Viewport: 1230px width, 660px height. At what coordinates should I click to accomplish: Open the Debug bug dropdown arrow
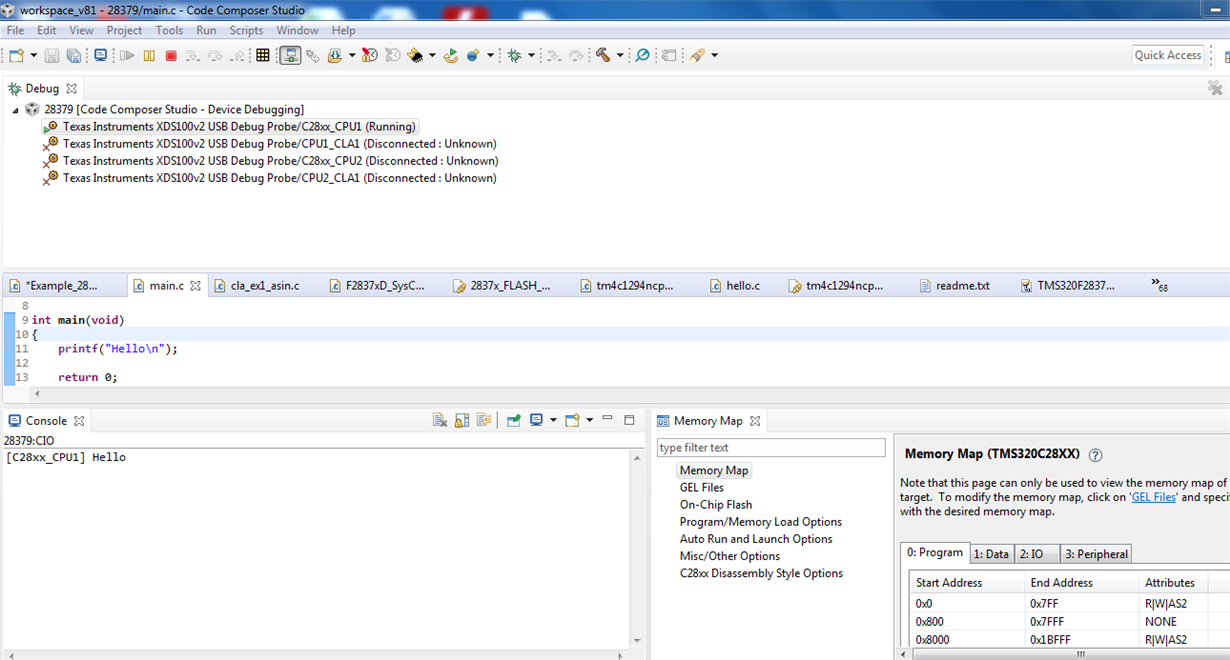(x=531, y=56)
